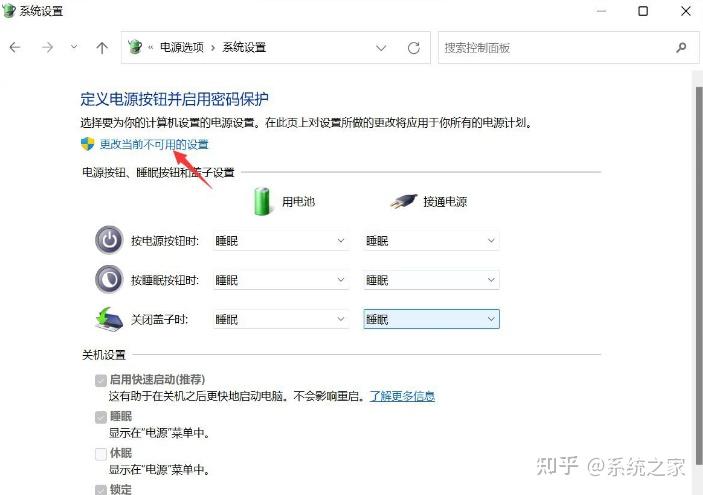This screenshot has height=495, width=703.
Task: Open 关闭盖子时 battery dropdown
Action: [x=281, y=319]
